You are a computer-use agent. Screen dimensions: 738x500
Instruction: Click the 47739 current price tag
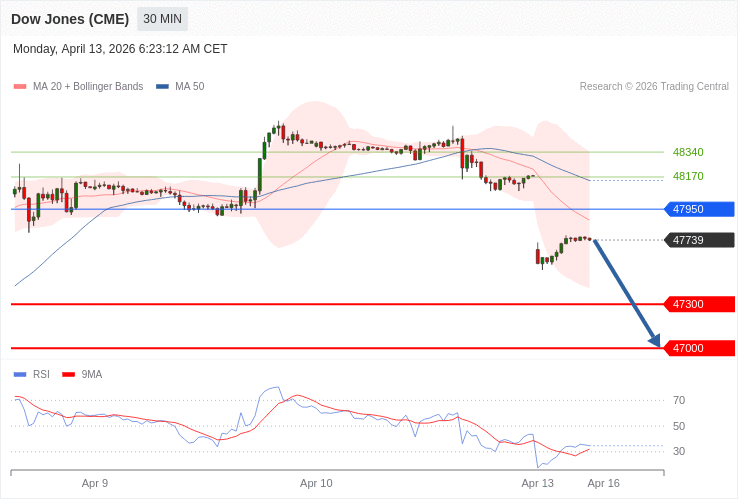click(699, 240)
